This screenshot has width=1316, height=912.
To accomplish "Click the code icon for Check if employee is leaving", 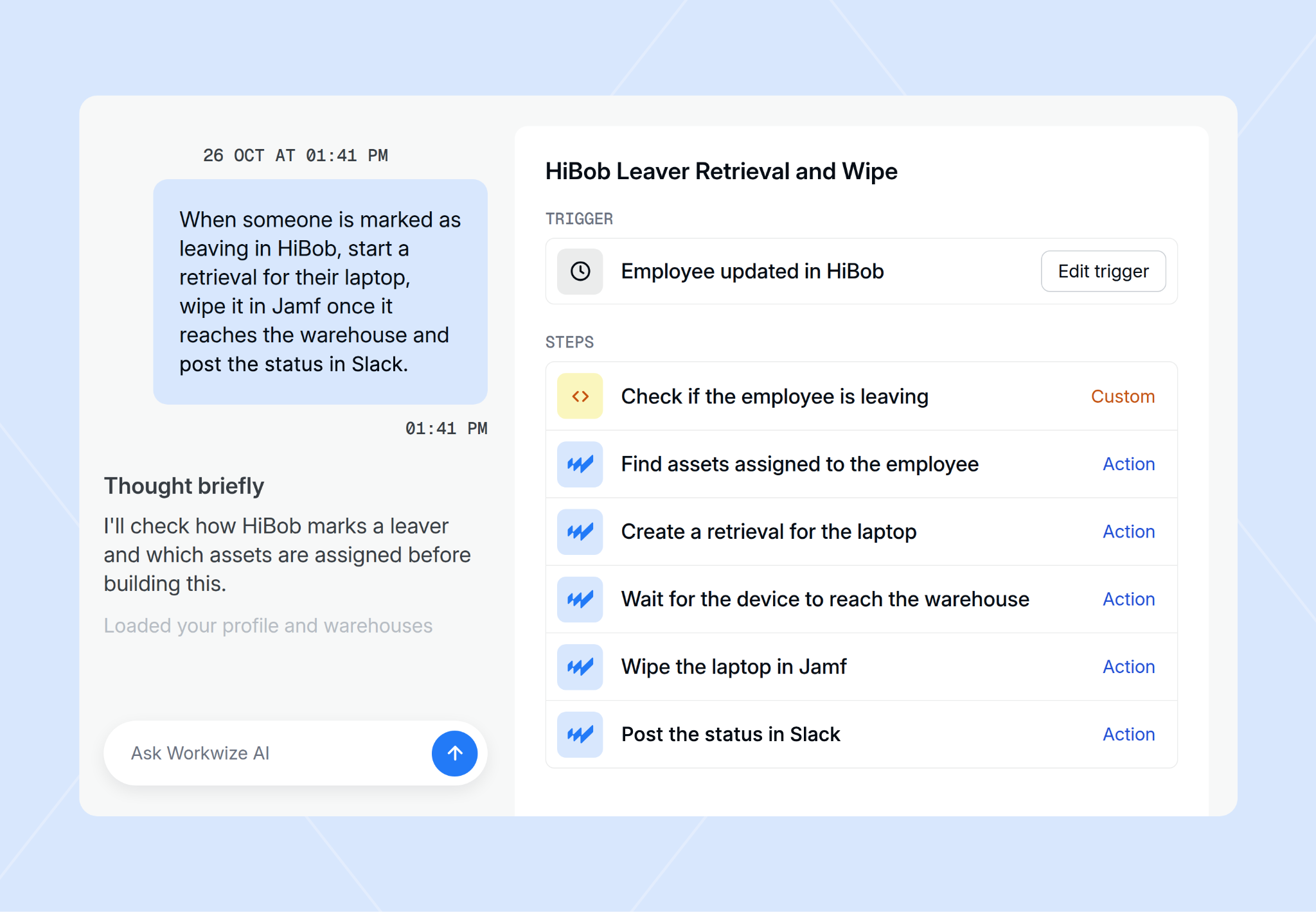I will 580,396.
